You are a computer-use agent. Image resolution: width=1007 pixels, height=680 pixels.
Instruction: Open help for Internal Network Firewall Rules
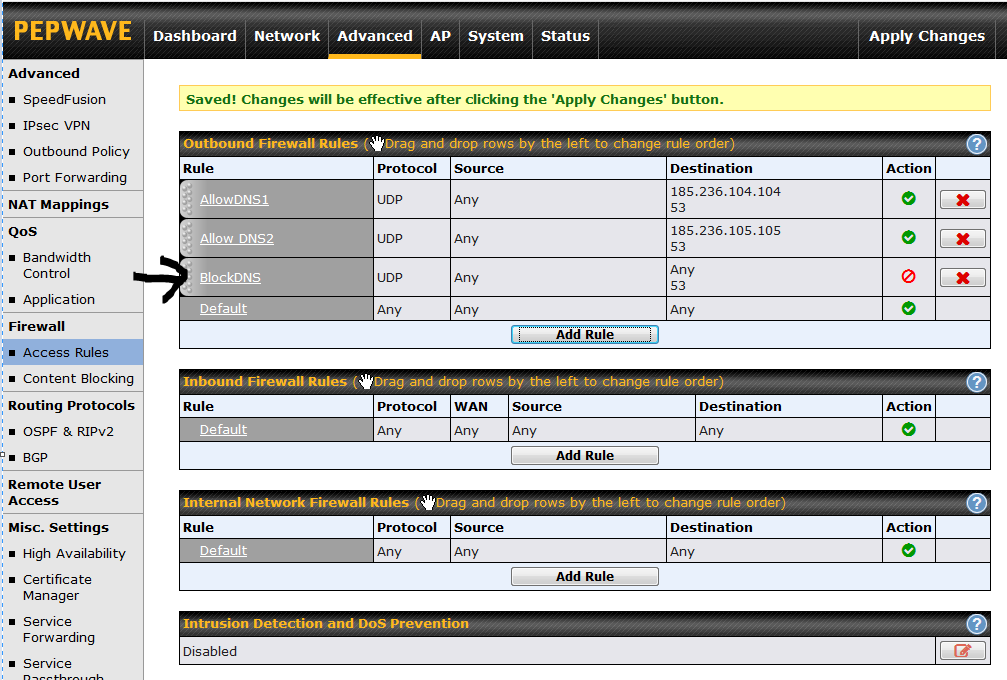click(x=976, y=503)
